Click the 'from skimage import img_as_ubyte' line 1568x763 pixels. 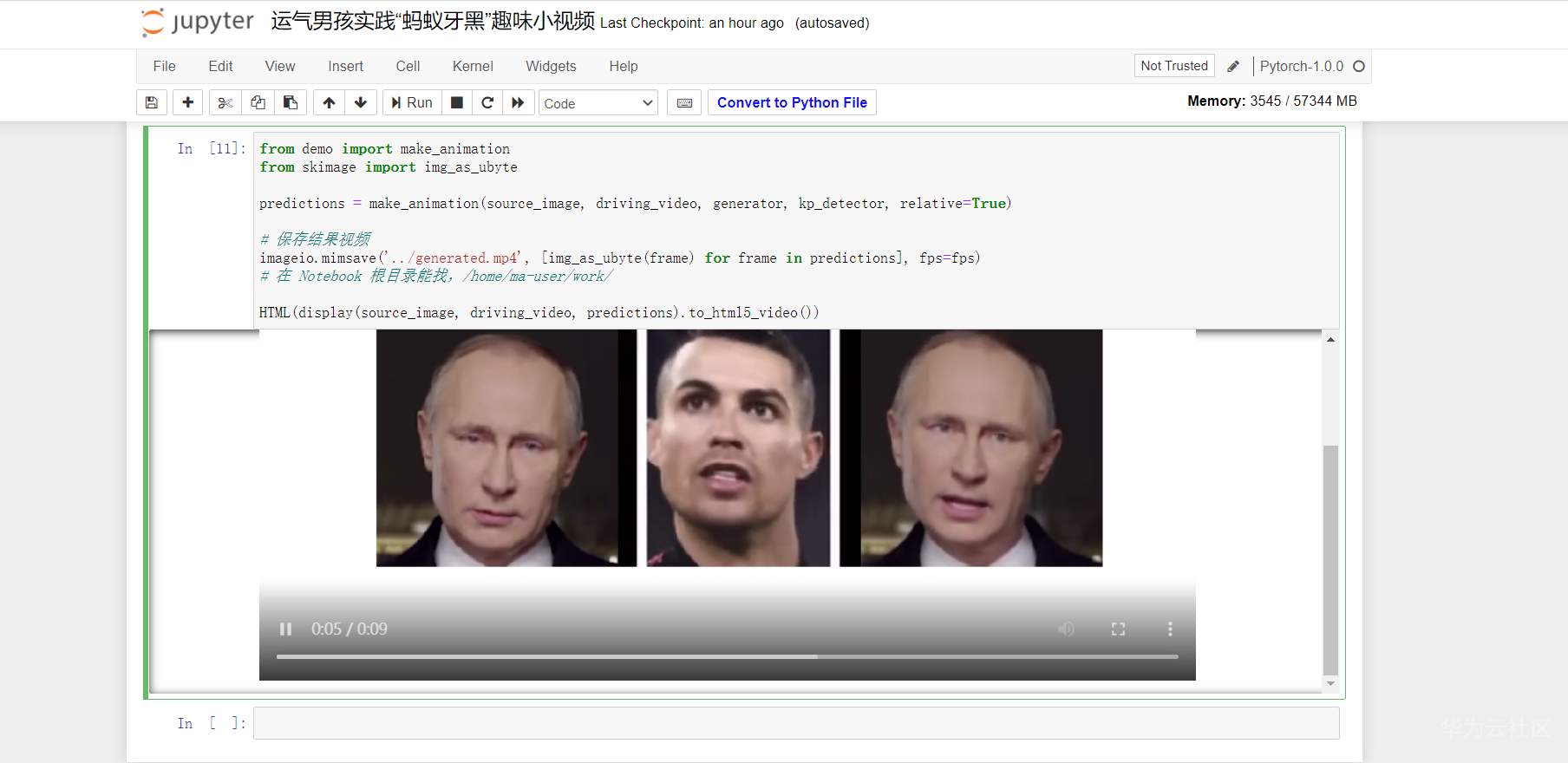389,167
